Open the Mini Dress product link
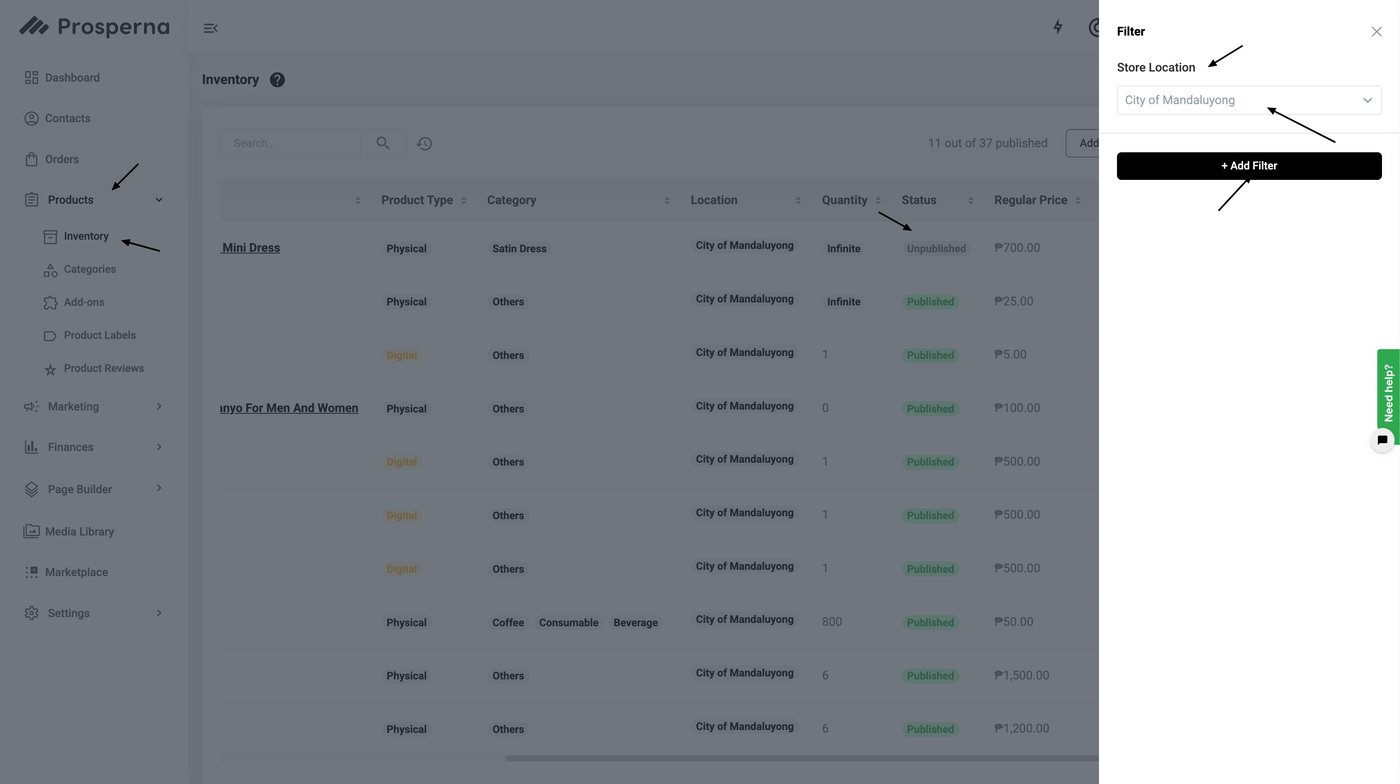Screen dimensions: 1400x784 (x=251, y=248)
